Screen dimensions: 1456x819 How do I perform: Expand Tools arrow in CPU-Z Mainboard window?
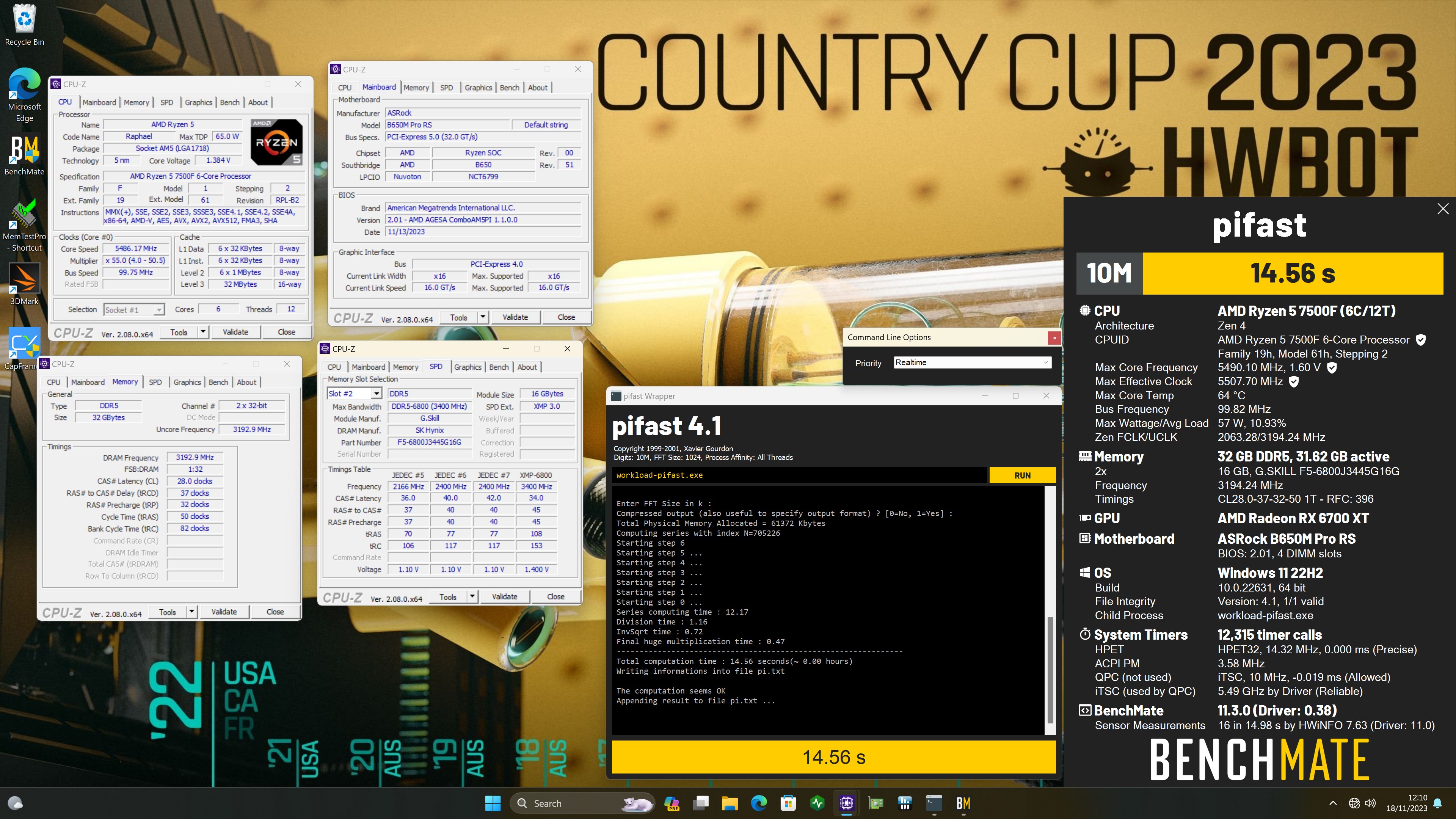[x=483, y=317]
